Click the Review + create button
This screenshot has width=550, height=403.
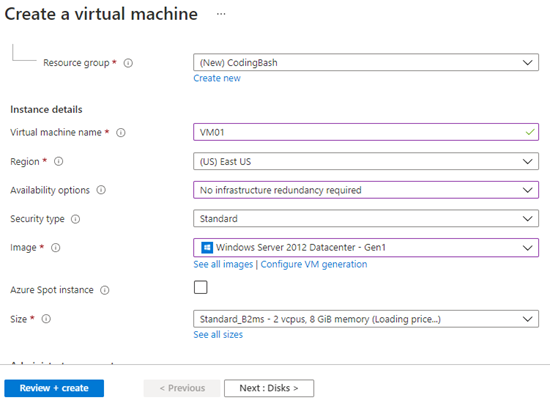54,388
